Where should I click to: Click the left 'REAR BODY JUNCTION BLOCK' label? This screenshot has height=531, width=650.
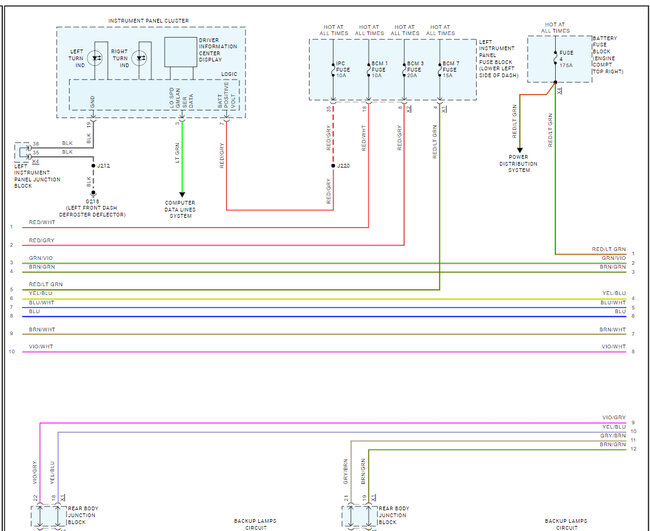coord(83,515)
